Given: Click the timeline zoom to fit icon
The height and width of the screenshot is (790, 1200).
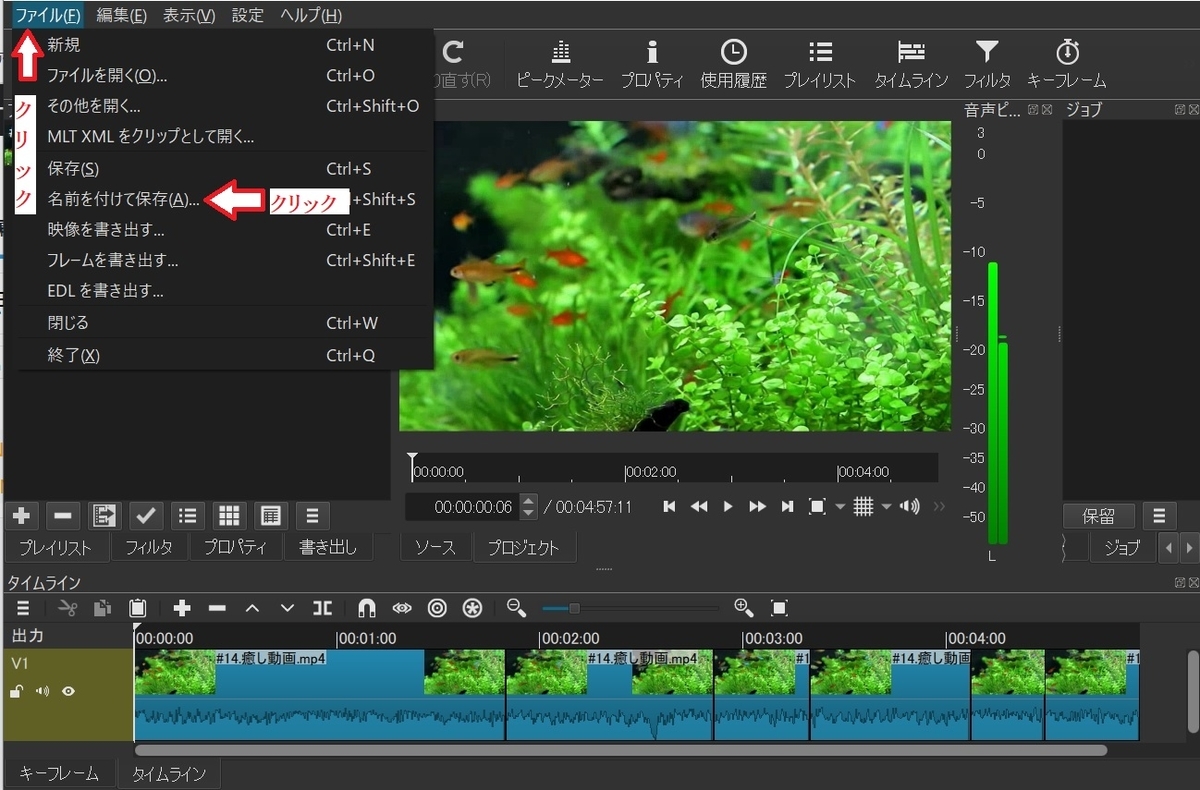Looking at the screenshot, I should [x=779, y=608].
